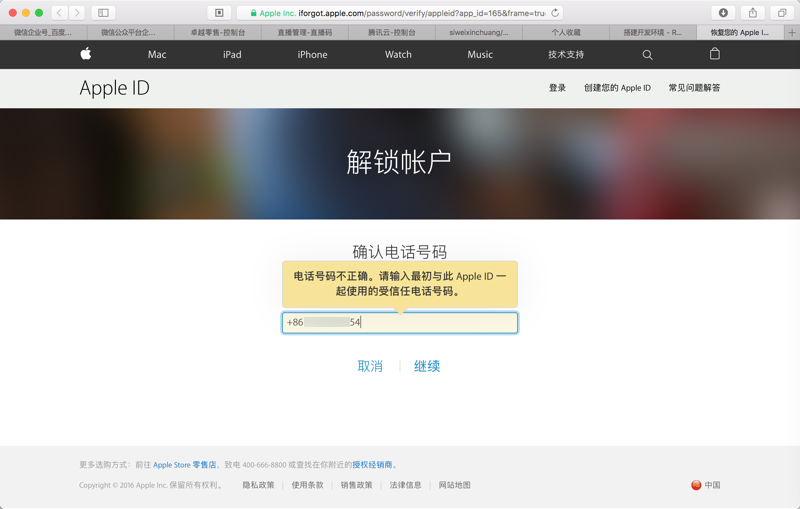The width and height of the screenshot is (800, 509).
Task: Open the Music menu item
Action: coord(480,55)
